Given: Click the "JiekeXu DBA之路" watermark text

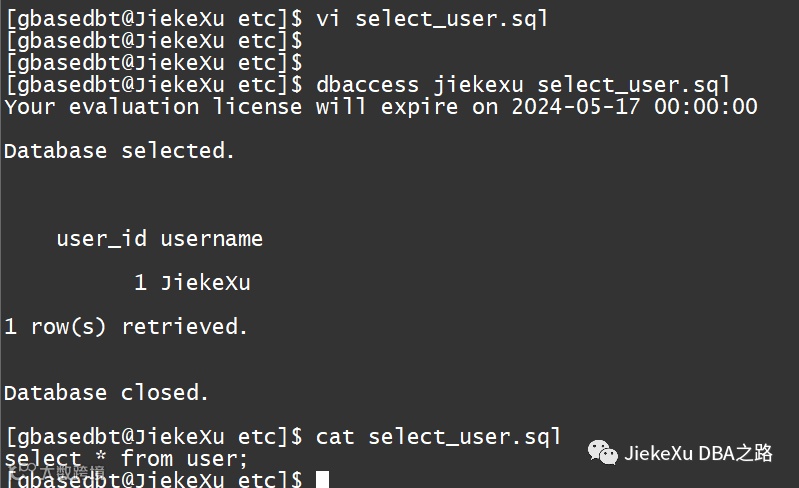Looking at the screenshot, I should coord(698,453).
